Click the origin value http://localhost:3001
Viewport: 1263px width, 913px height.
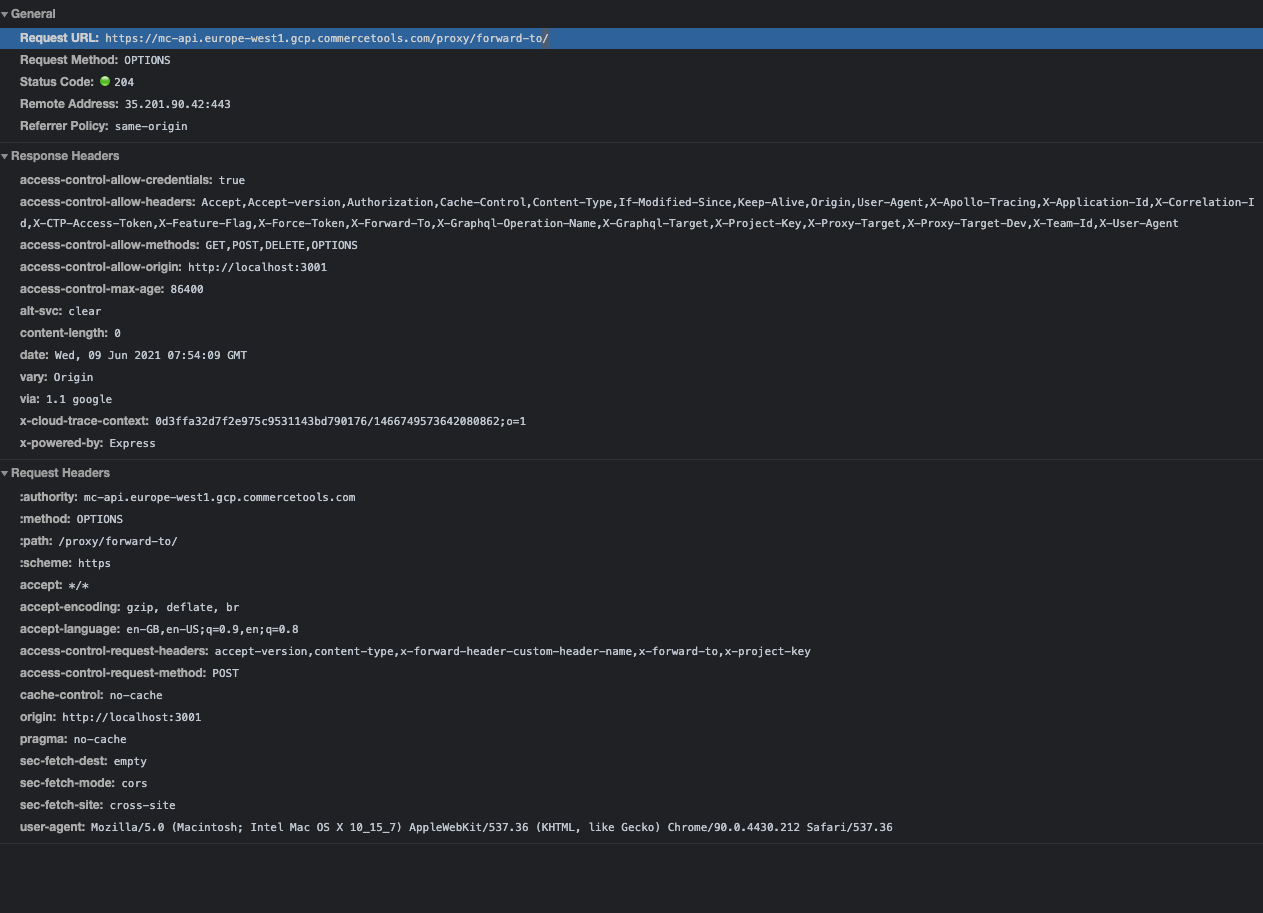131,717
